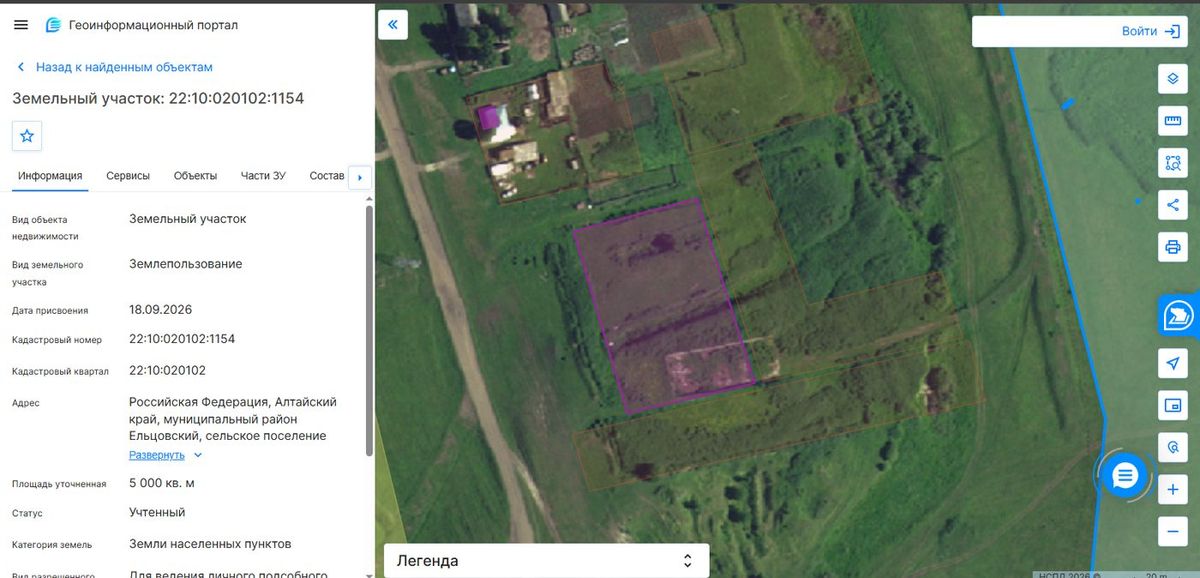This screenshot has height=578, width=1200.
Task: Click the value Землепользование
Action: pyautogui.click(x=185, y=264)
